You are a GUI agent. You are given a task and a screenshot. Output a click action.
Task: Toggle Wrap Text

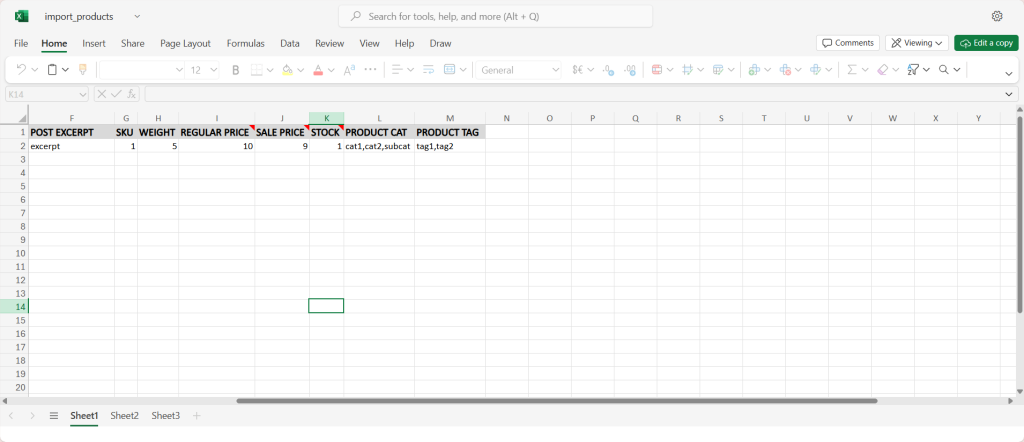[x=428, y=70]
